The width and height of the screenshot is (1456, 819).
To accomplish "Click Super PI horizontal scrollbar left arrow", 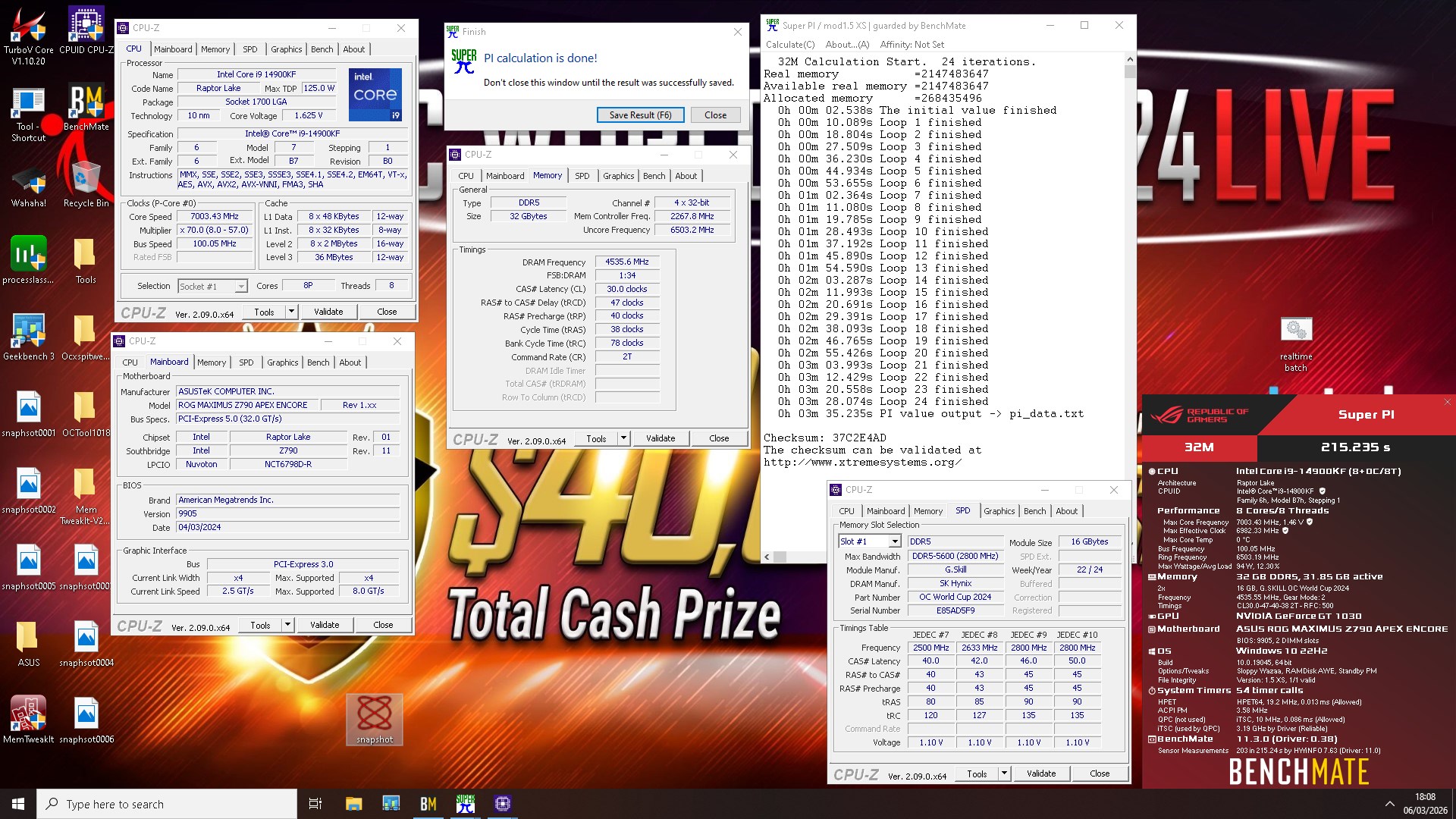I will click(x=767, y=557).
